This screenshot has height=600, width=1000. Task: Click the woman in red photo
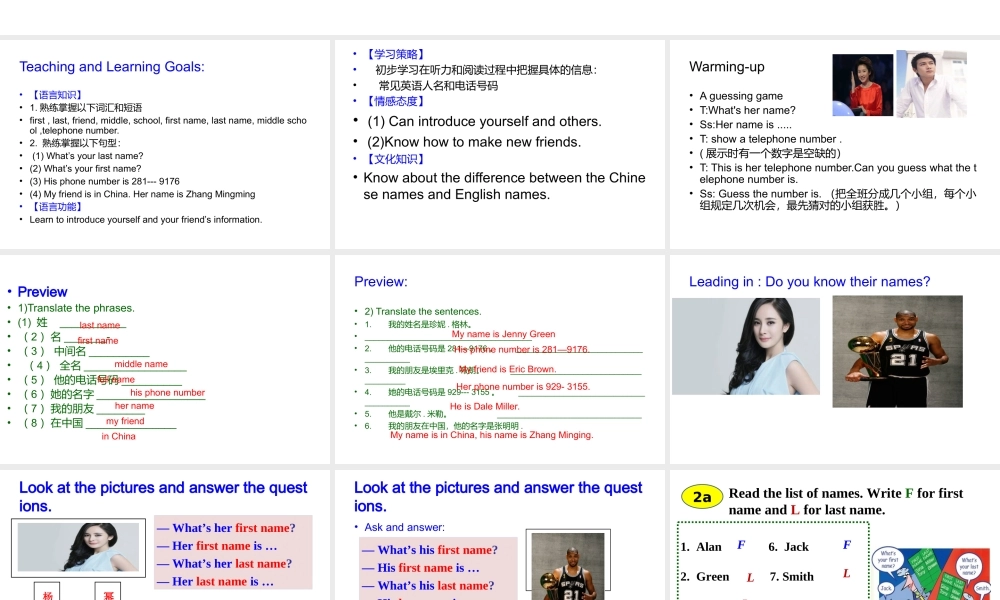(862, 85)
